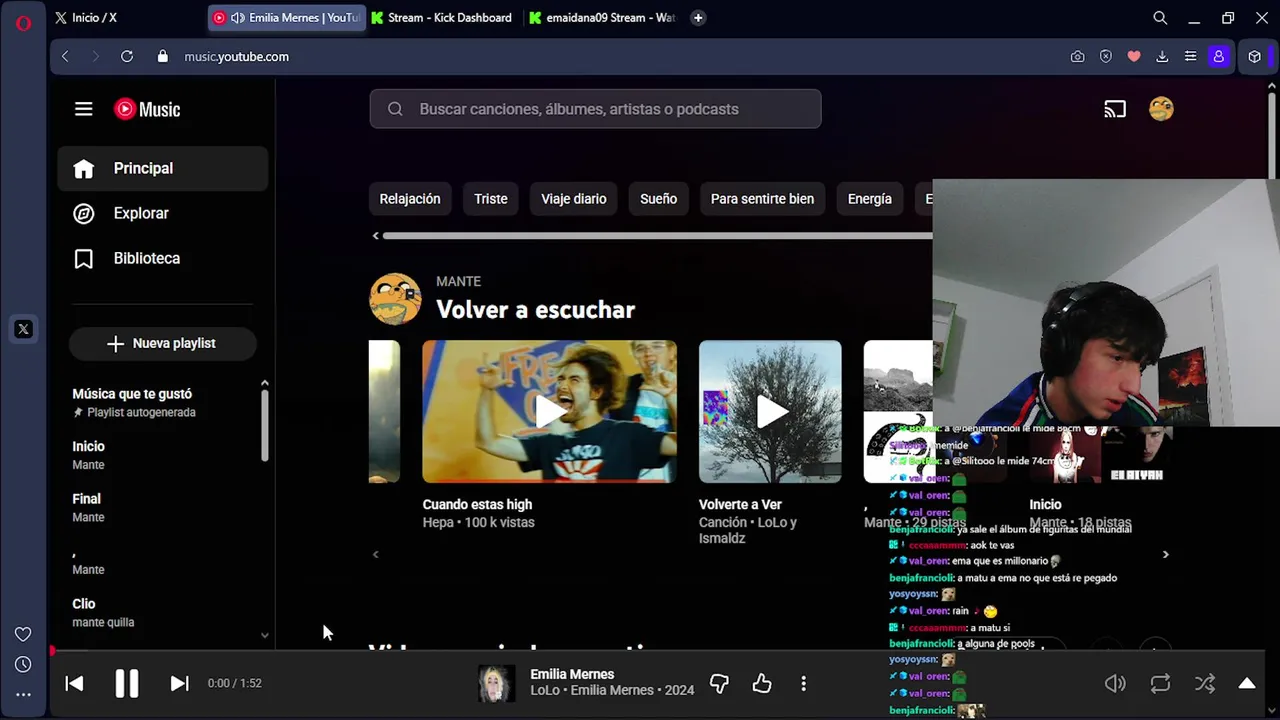Image resolution: width=1280 pixels, height=720 pixels.
Task: Open a new browser tab
Action: click(698, 18)
